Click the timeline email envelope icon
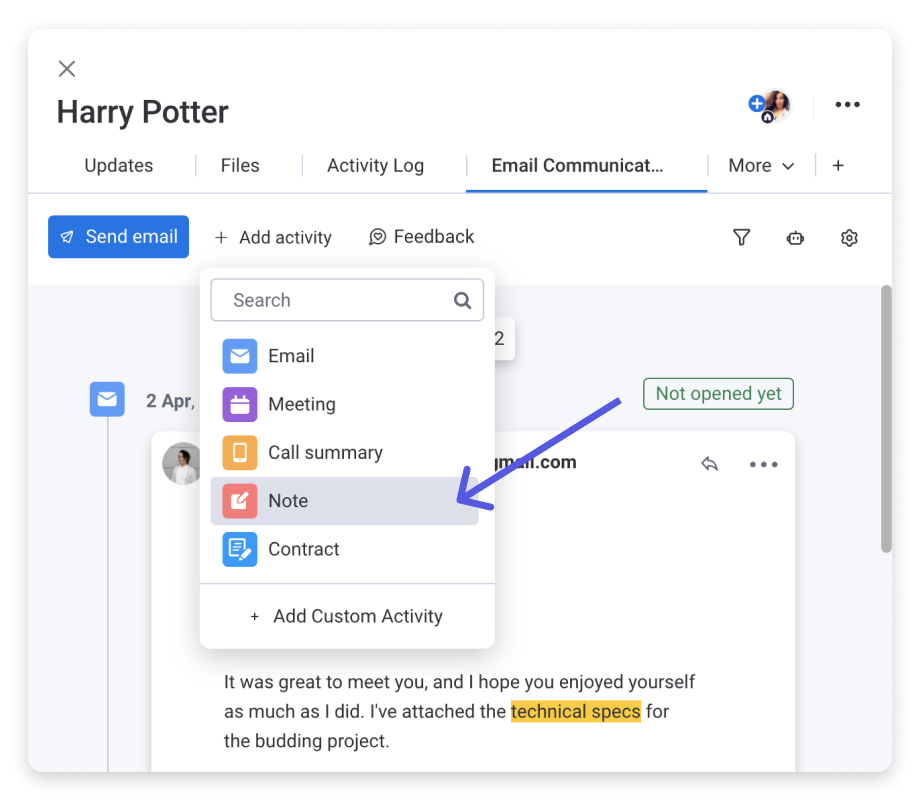This screenshot has height=800, width=919. click(x=107, y=400)
